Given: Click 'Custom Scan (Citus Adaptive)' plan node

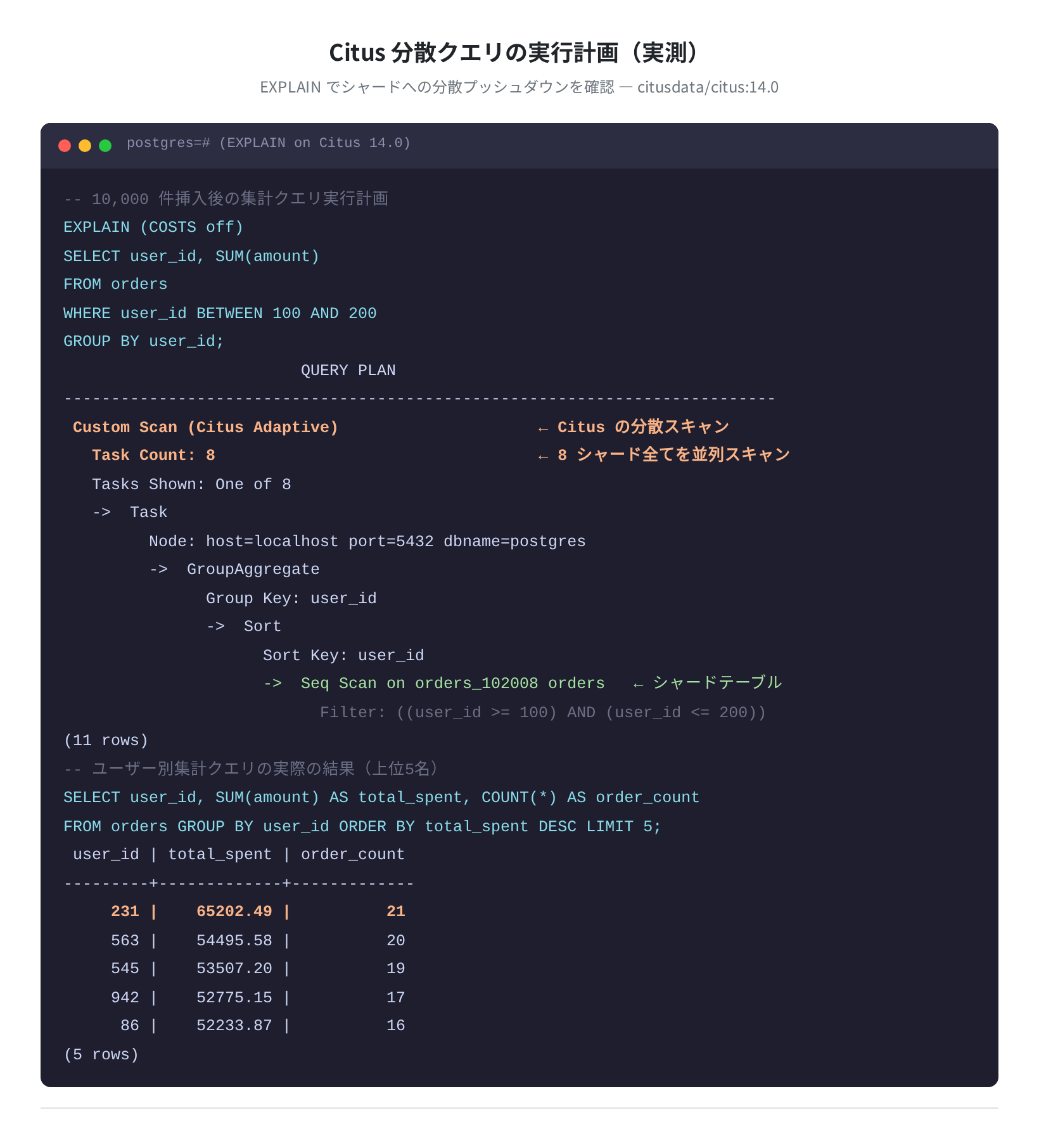Looking at the screenshot, I should [x=206, y=428].
